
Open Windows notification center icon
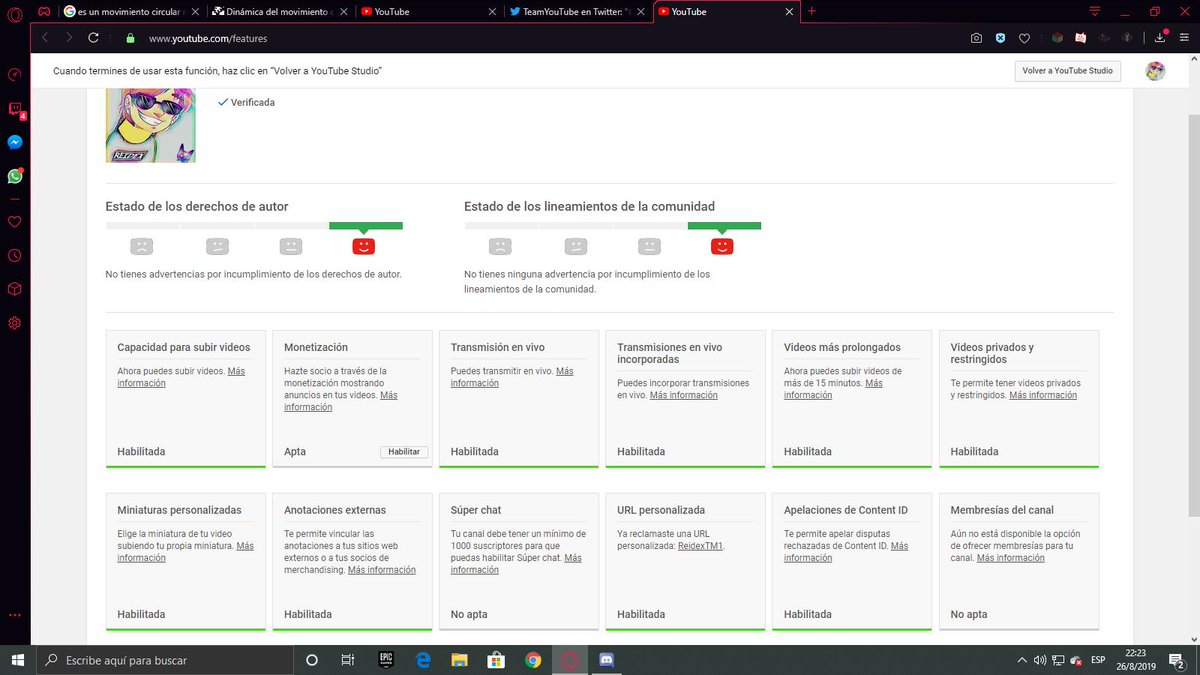1178,660
